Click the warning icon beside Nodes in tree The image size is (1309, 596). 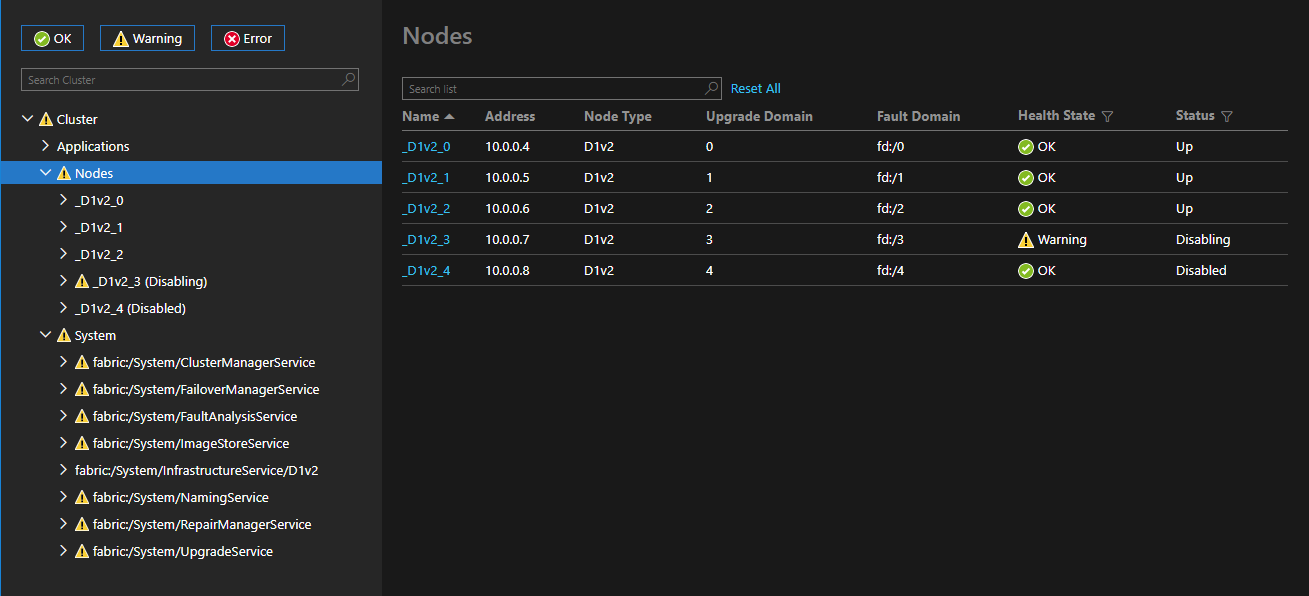[64, 173]
